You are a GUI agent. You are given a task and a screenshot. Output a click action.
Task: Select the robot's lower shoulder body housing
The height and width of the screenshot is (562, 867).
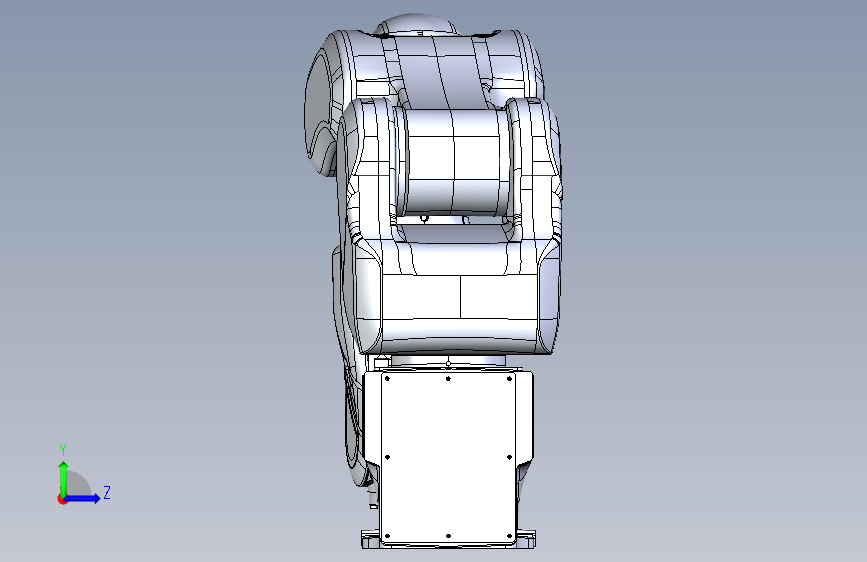pyautogui.click(x=459, y=296)
